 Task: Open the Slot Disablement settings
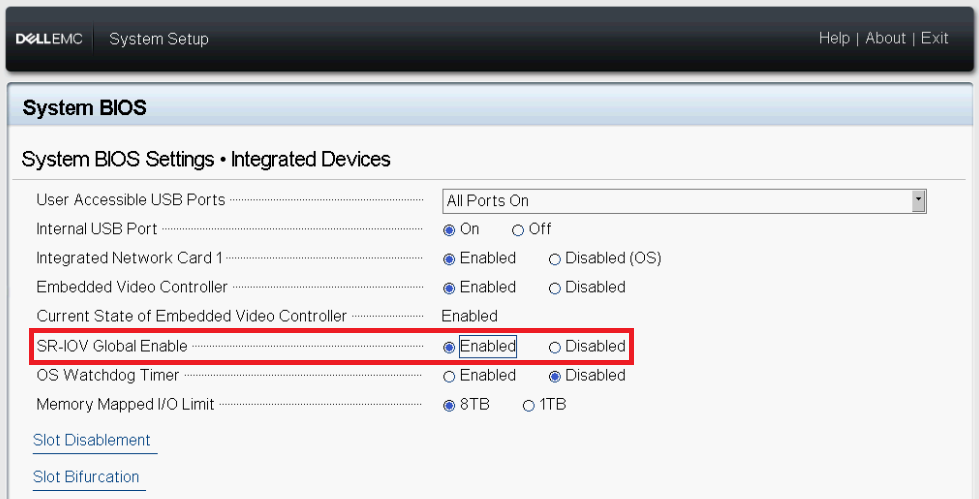pos(92,440)
